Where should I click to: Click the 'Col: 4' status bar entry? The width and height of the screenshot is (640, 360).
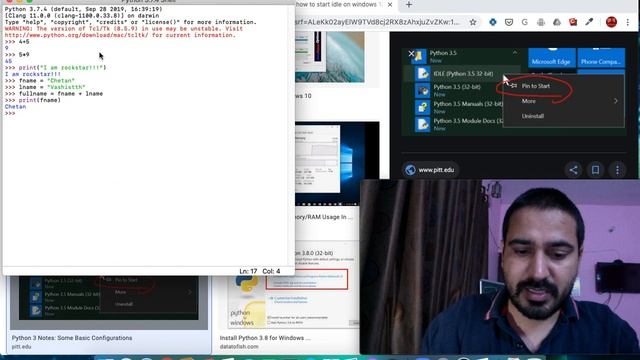271,271
